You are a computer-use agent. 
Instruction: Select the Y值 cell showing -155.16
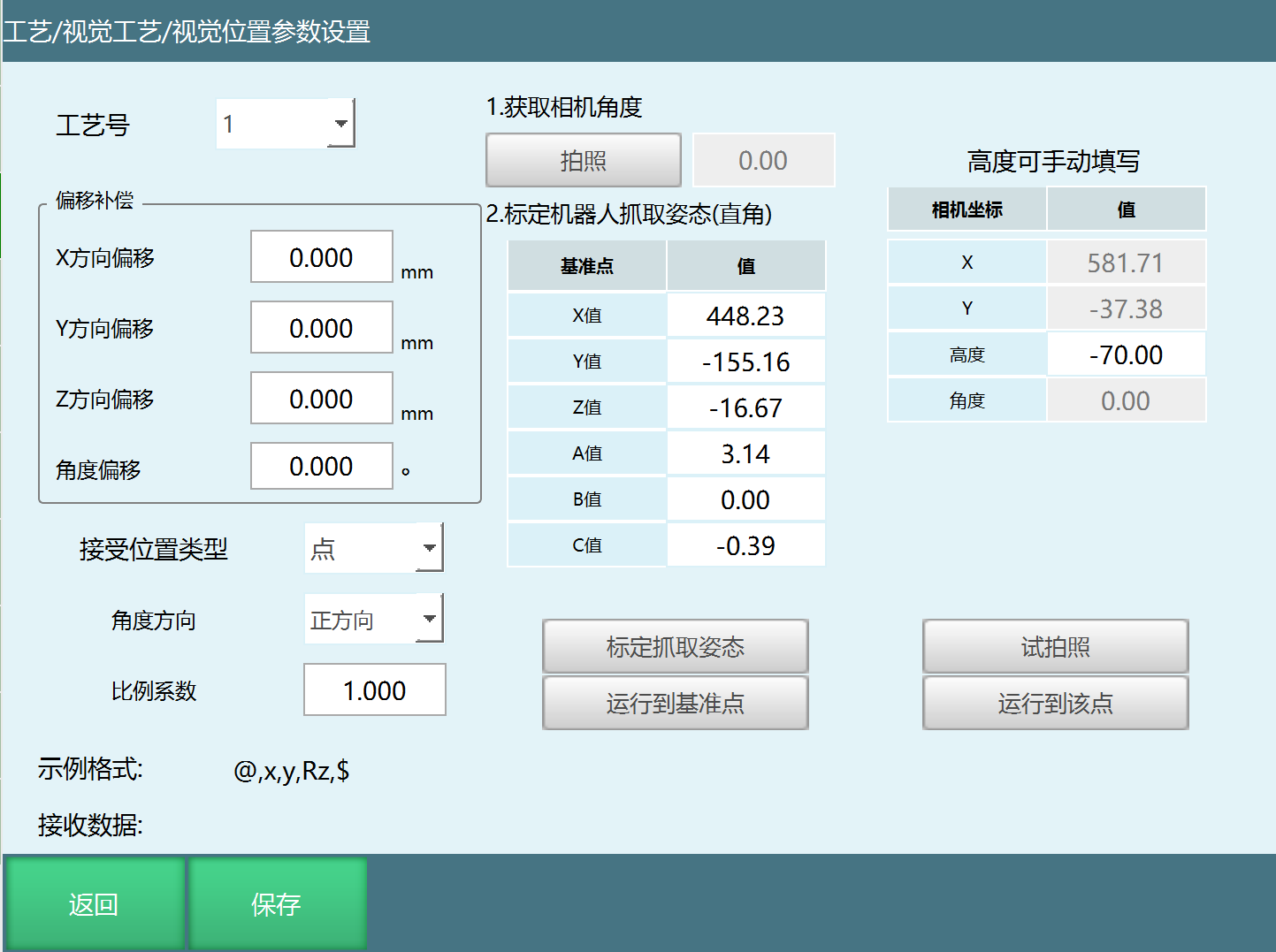click(x=745, y=362)
